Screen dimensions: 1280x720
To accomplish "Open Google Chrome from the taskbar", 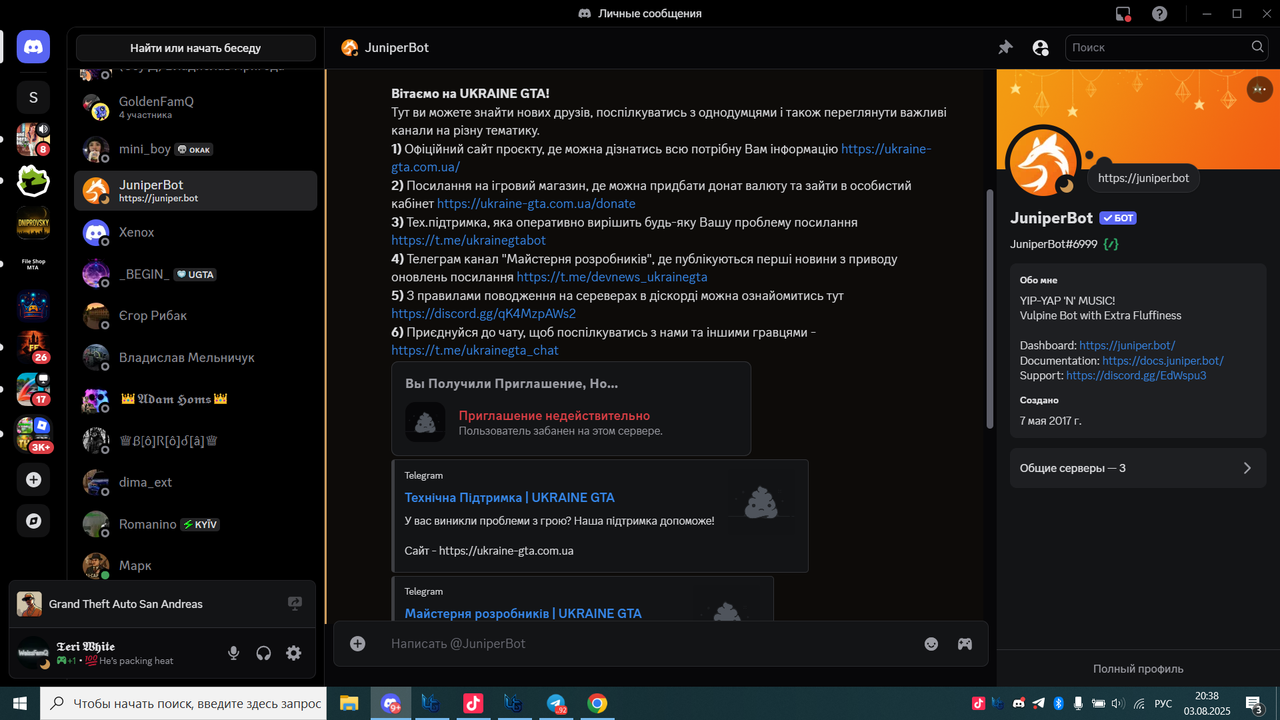I will click(597, 703).
